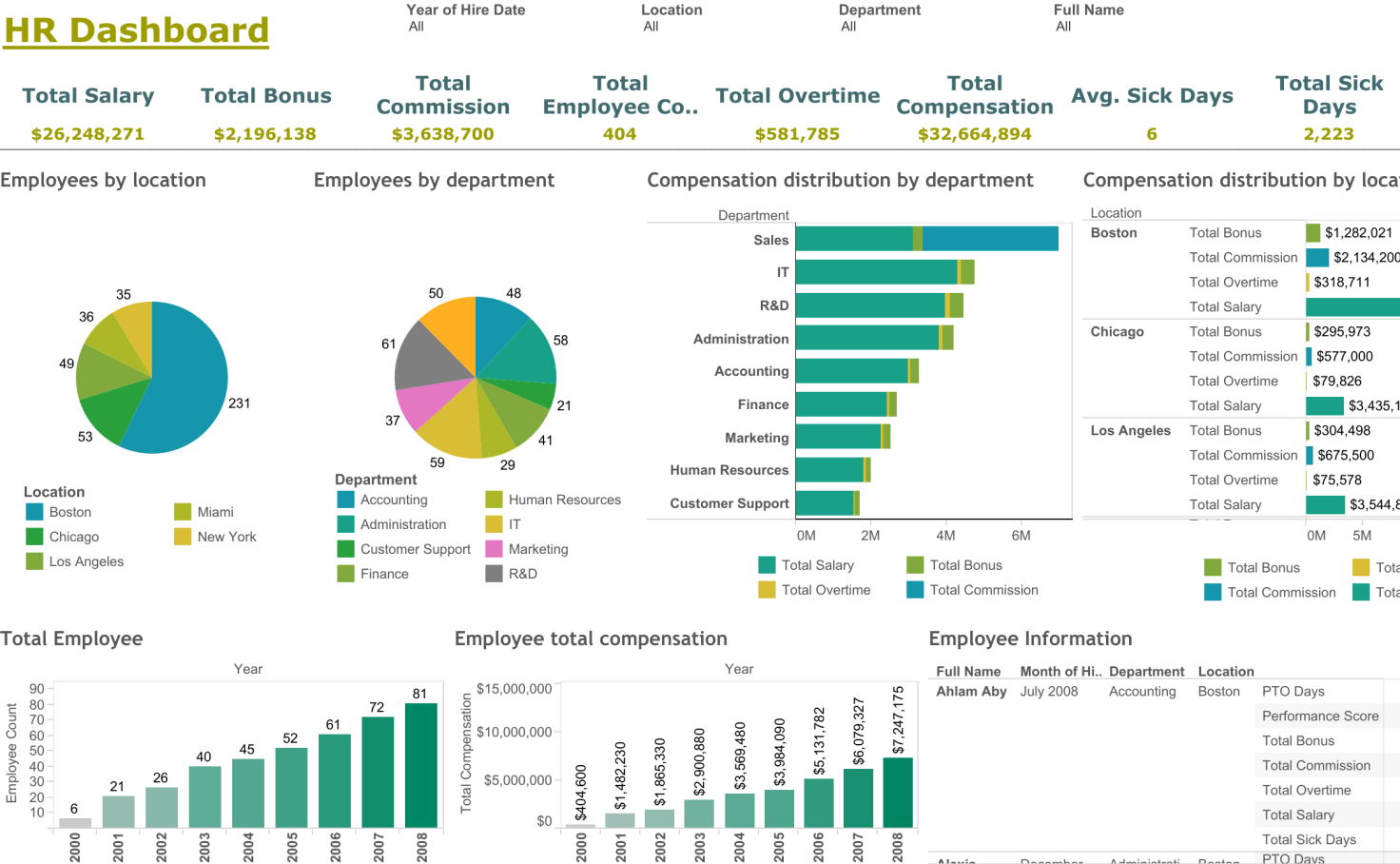Select the Boston swatch in Location legend
This screenshot has height=864, width=1400.
(34, 512)
